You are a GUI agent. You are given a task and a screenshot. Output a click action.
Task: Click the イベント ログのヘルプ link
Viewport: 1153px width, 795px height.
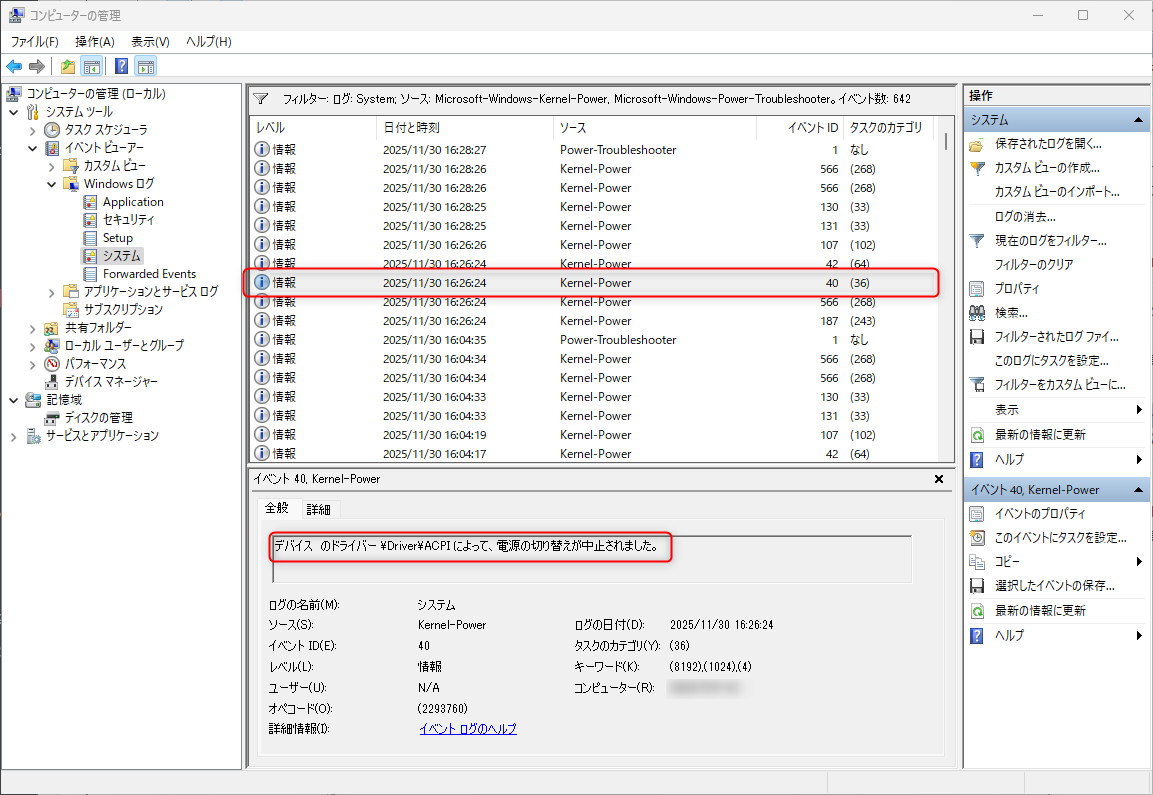click(468, 728)
